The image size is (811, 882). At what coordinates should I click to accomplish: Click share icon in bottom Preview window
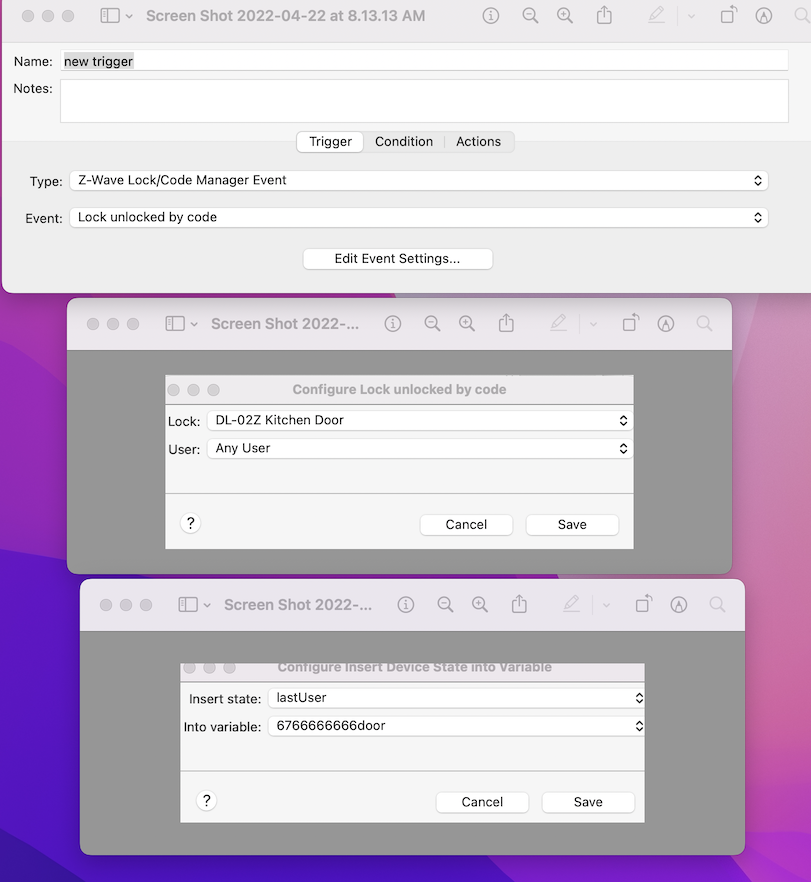[519, 604]
